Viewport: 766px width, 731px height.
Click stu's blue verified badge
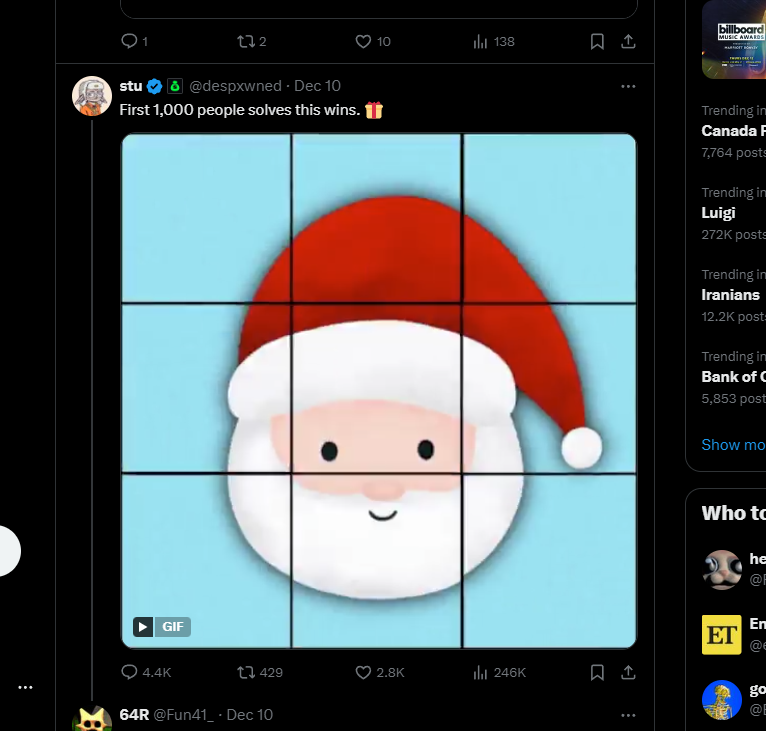click(154, 86)
